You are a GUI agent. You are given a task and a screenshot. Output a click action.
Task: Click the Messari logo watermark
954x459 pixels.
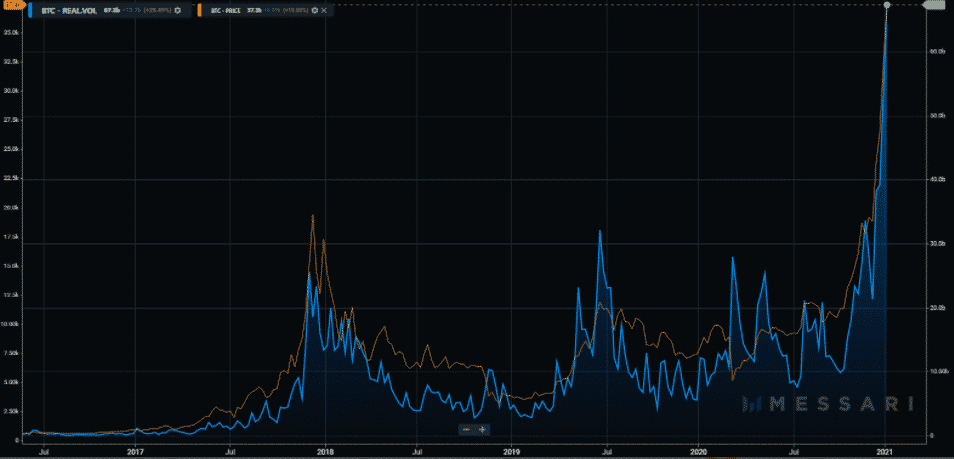coord(827,404)
